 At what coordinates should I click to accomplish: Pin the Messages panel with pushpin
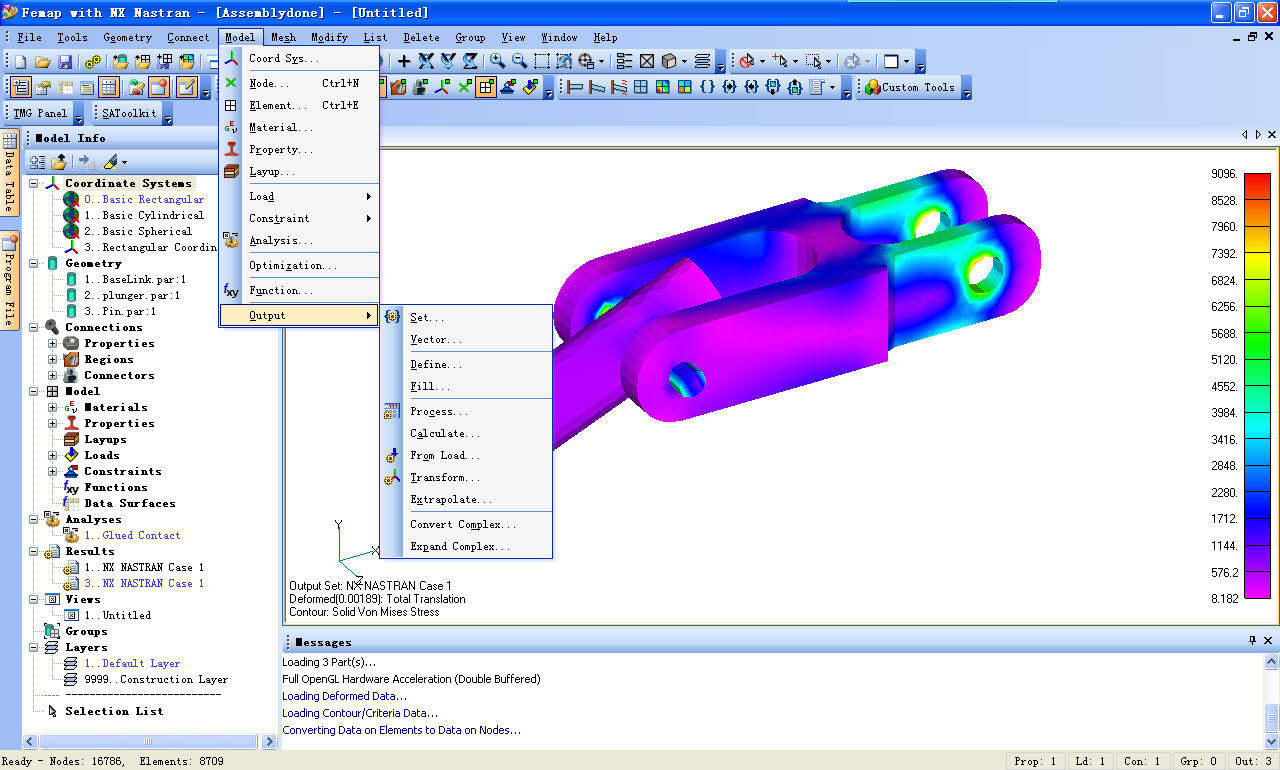point(1252,640)
